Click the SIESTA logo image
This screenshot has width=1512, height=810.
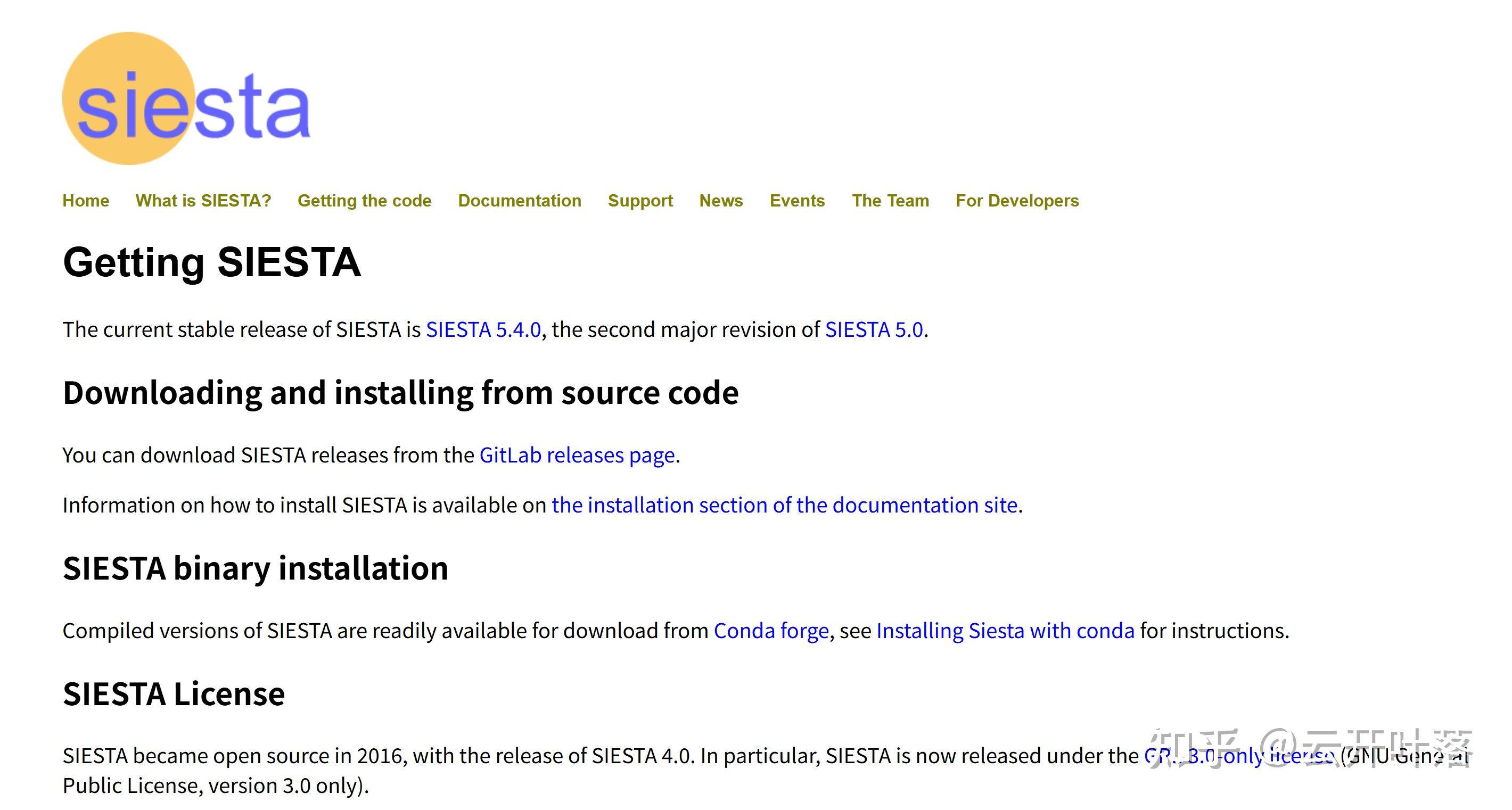[x=186, y=98]
